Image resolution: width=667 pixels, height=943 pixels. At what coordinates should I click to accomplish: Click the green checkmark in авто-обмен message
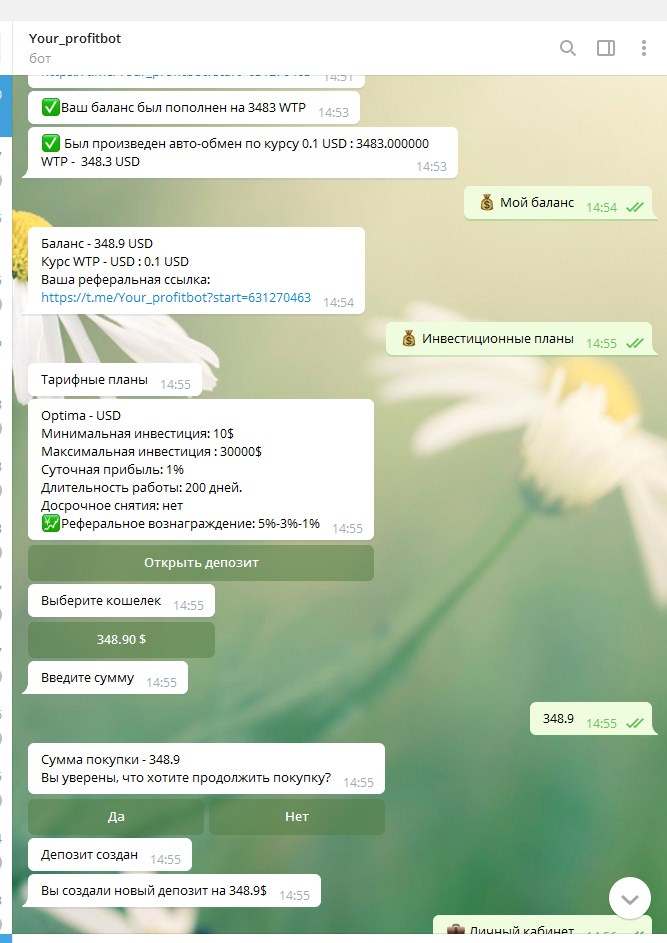click(51, 144)
